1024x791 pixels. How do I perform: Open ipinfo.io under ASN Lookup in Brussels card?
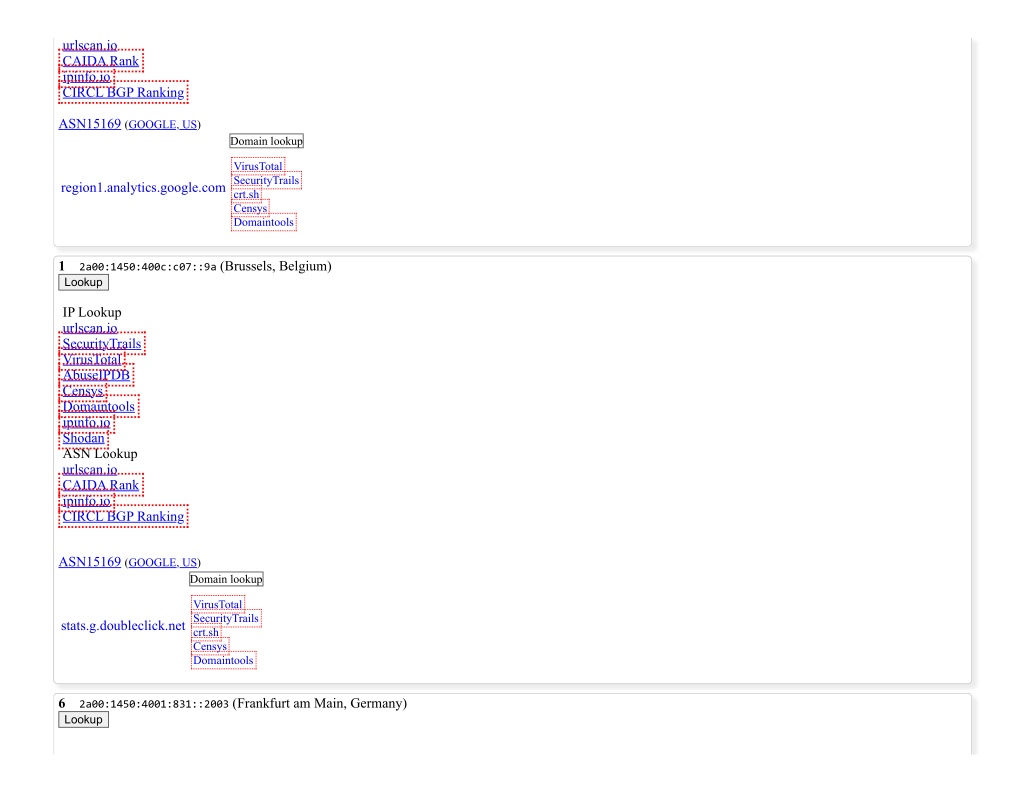[86, 501]
